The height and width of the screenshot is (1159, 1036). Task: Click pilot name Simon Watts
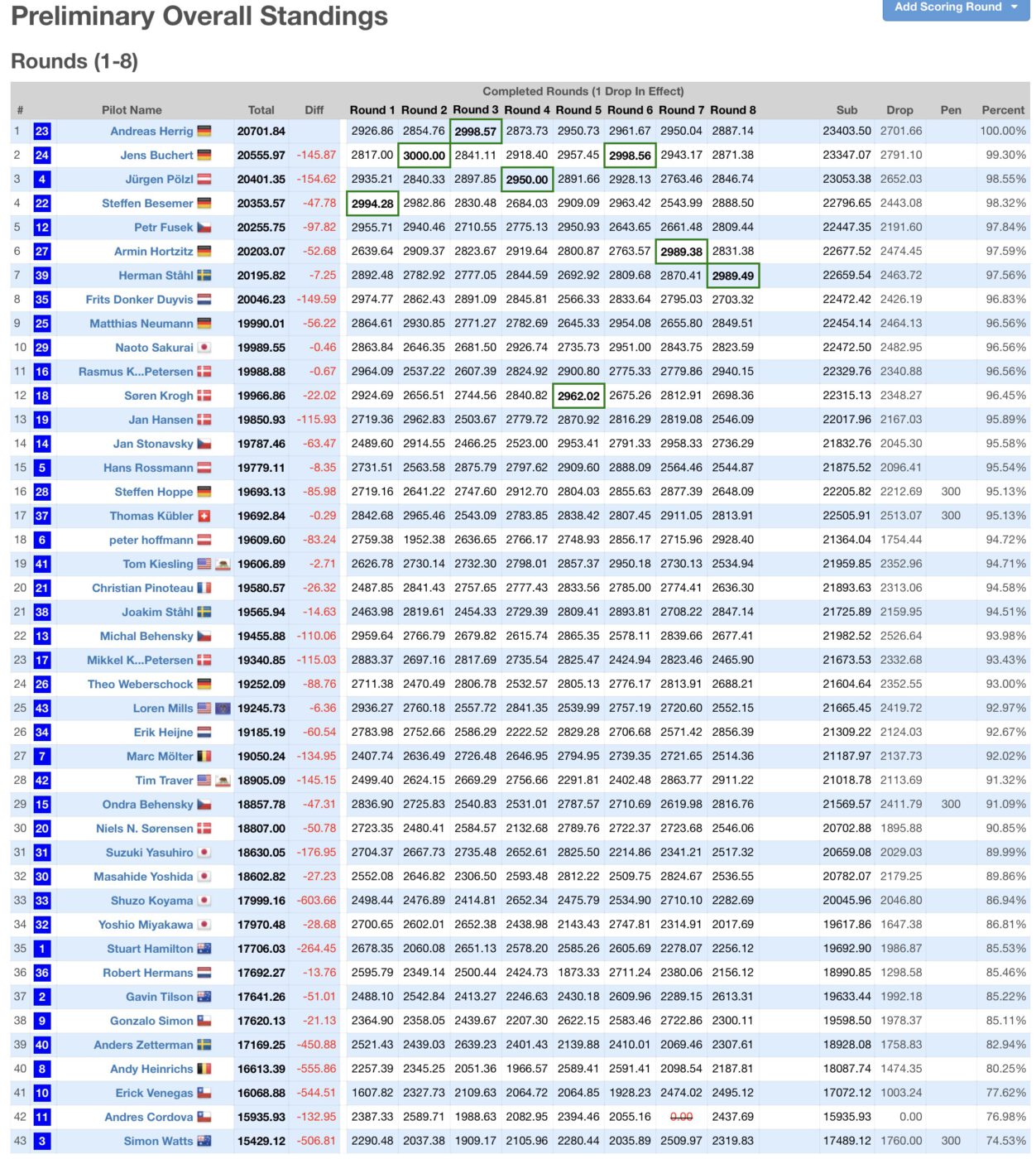coord(158,1142)
